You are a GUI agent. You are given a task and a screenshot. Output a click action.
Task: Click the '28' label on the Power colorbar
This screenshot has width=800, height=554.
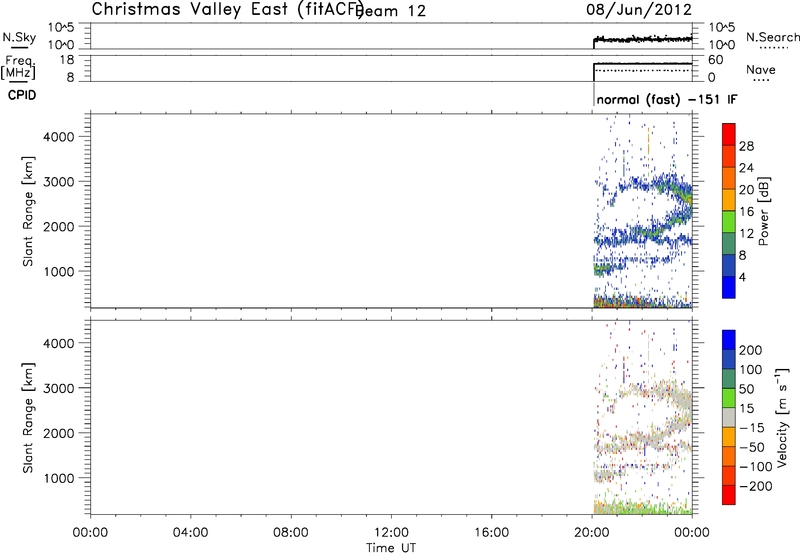click(746, 146)
